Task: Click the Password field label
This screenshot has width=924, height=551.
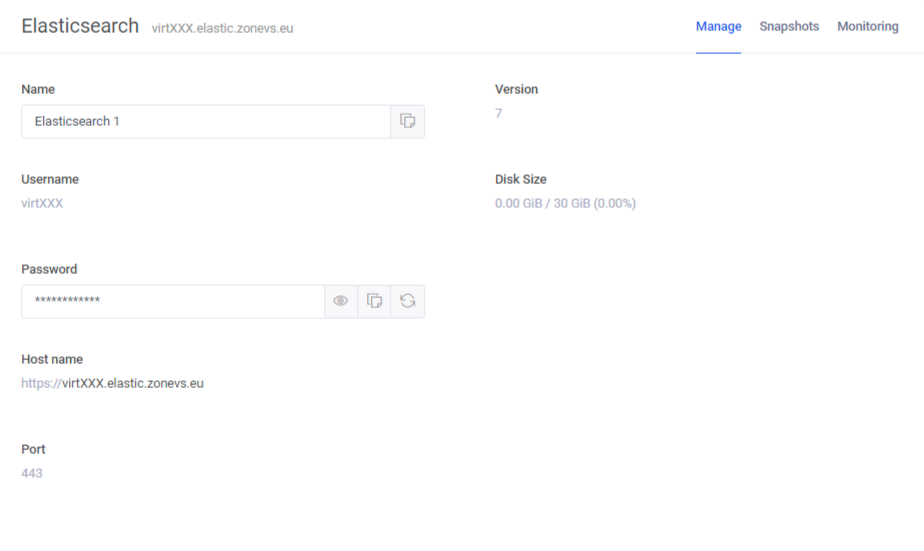Action: [x=49, y=269]
